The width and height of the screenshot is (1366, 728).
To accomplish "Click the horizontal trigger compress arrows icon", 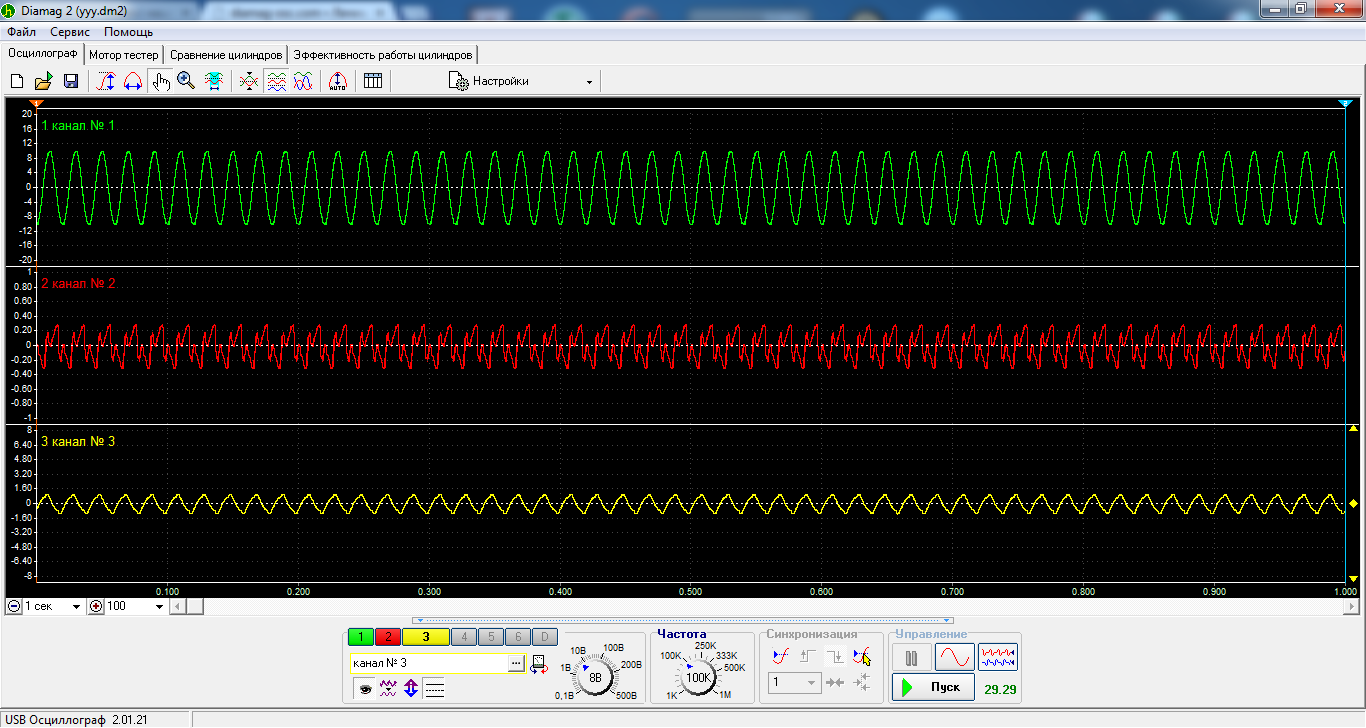I will (835, 682).
